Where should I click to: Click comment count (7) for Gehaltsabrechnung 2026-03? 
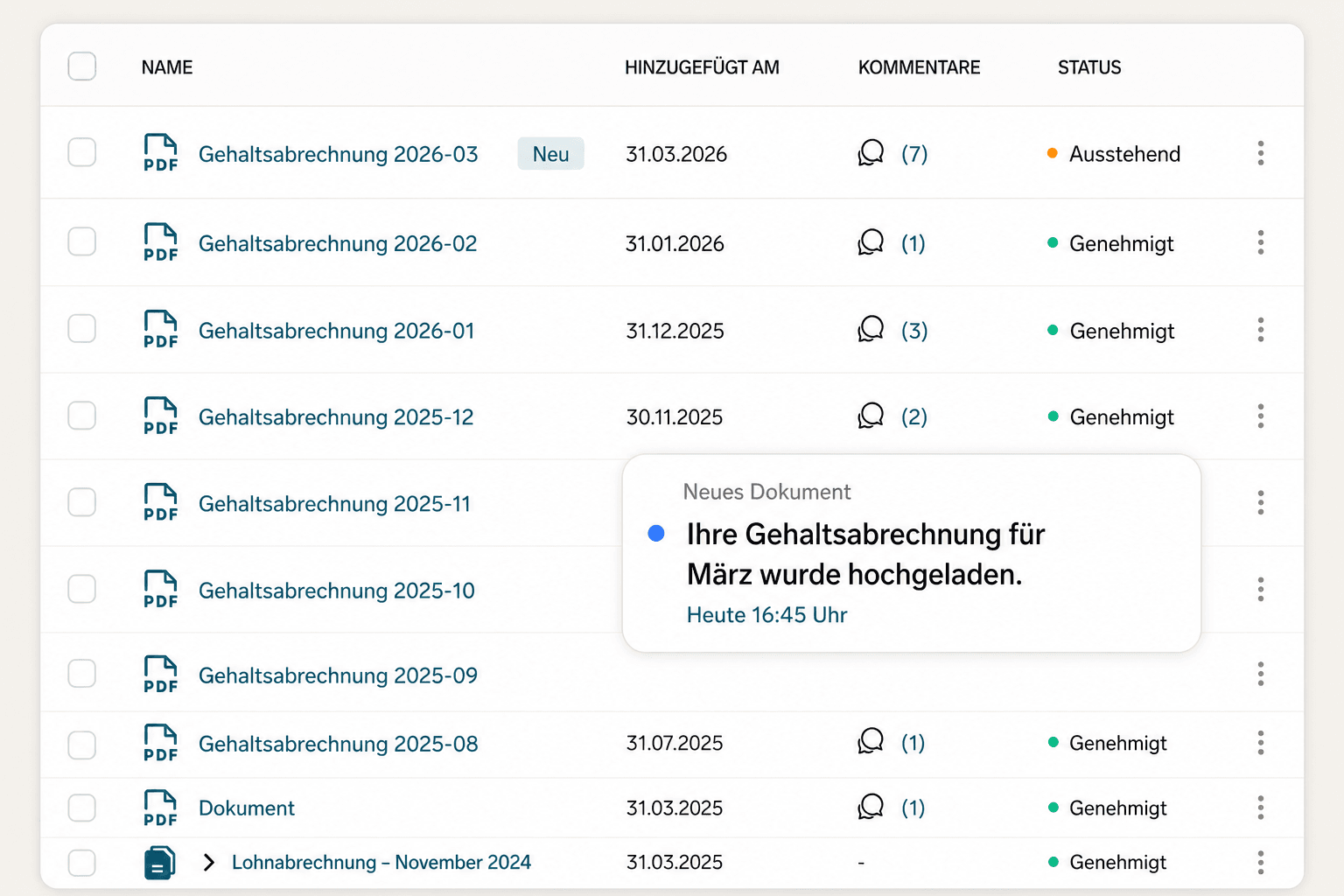click(x=914, y=154)
